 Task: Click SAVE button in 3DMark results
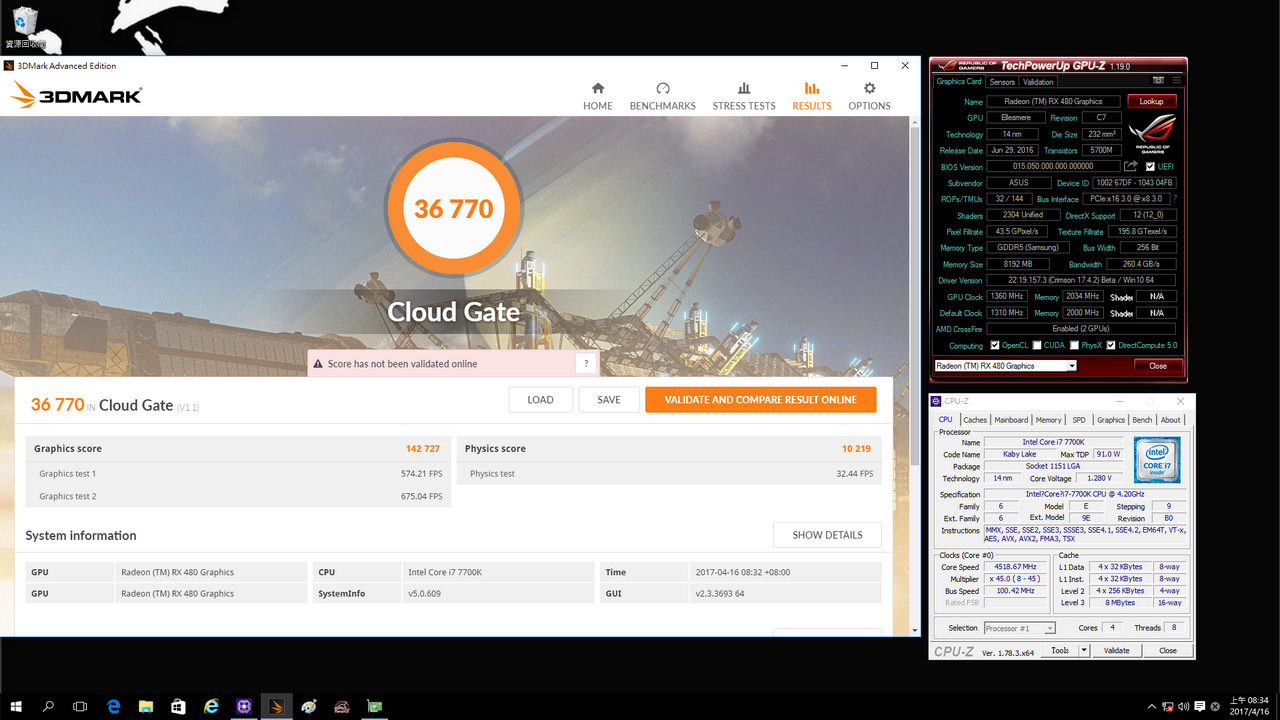pos(609,400)
